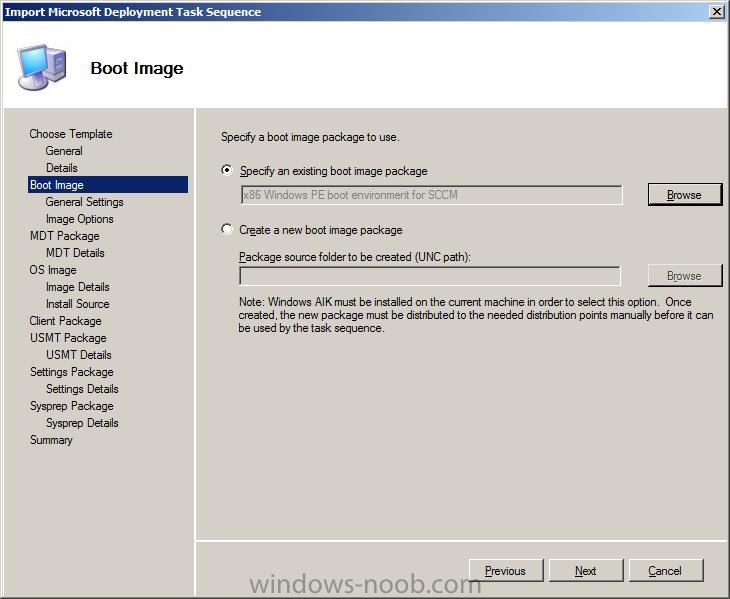Click the 'Boot Image' page heading

click(137, 68)
